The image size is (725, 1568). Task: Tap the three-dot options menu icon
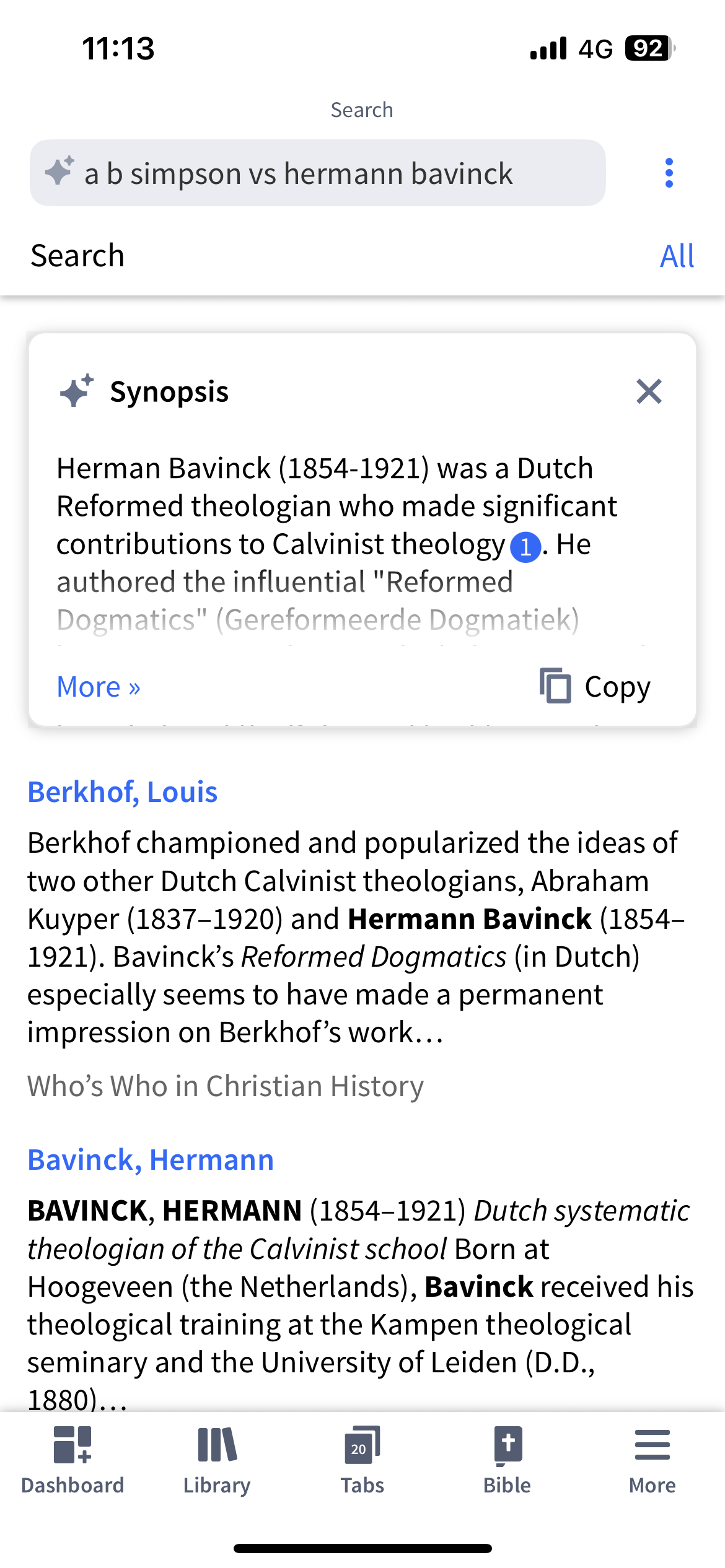tap(669, 173)
